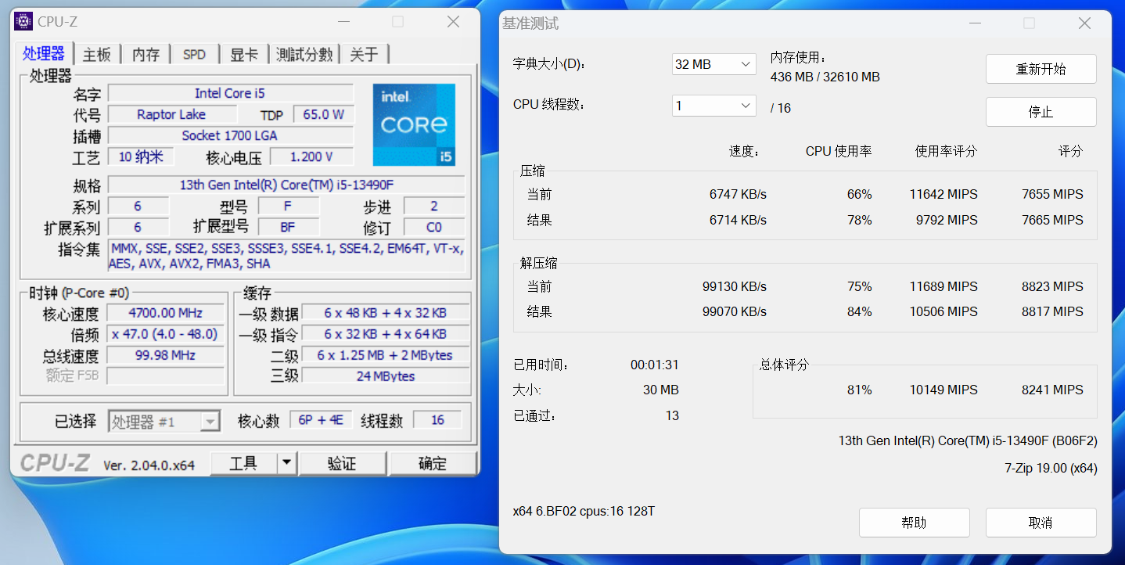
Task: Click the 436 MB / 32610 MB memory usage
Action: pos(825,77)
